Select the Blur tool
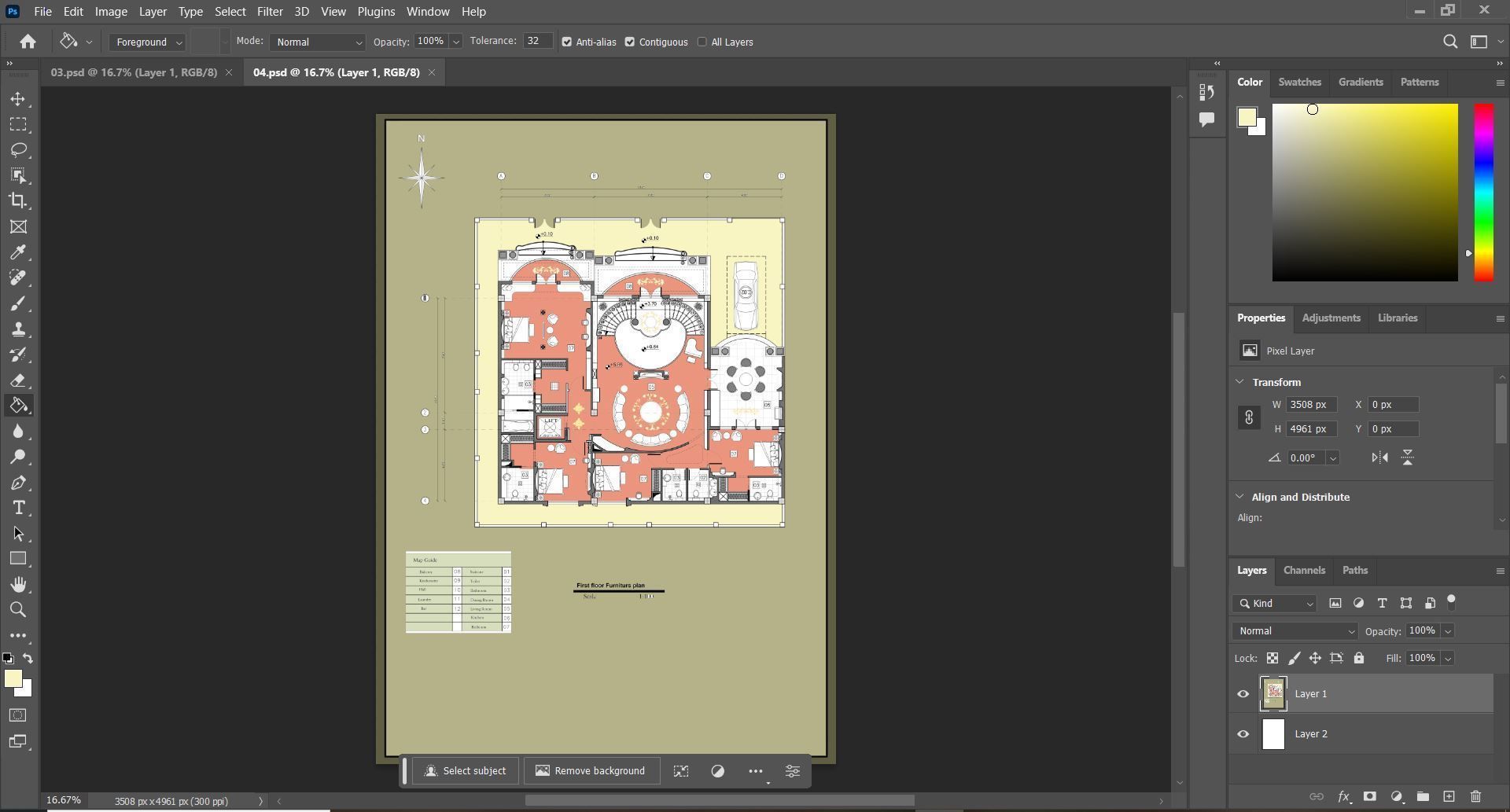Image resolution: width=1510 pixels, height=812 pixels. coord(18,432)
